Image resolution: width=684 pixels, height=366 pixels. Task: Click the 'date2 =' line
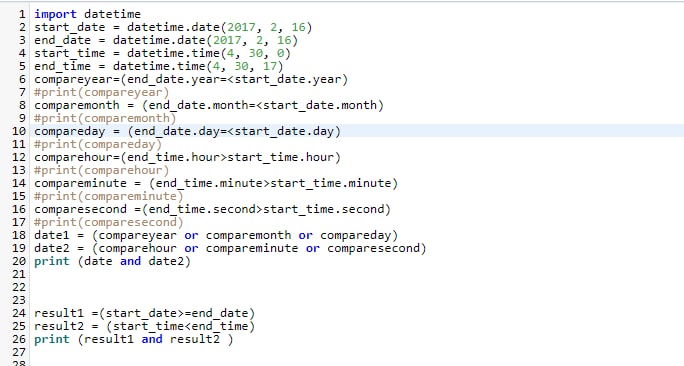pyautogui.click(x=230, y=248)
